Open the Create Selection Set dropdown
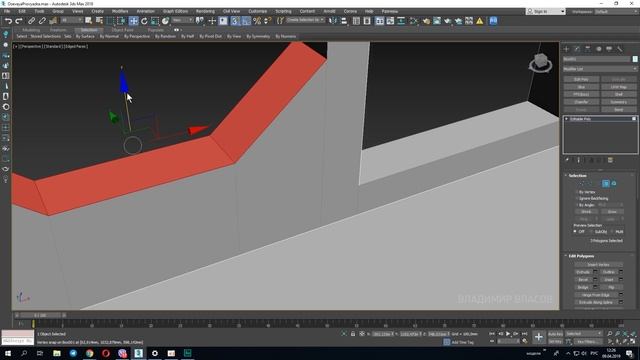The height and width of the screenshot is (360, 640). pyautogui.click(x=305, y=20)
